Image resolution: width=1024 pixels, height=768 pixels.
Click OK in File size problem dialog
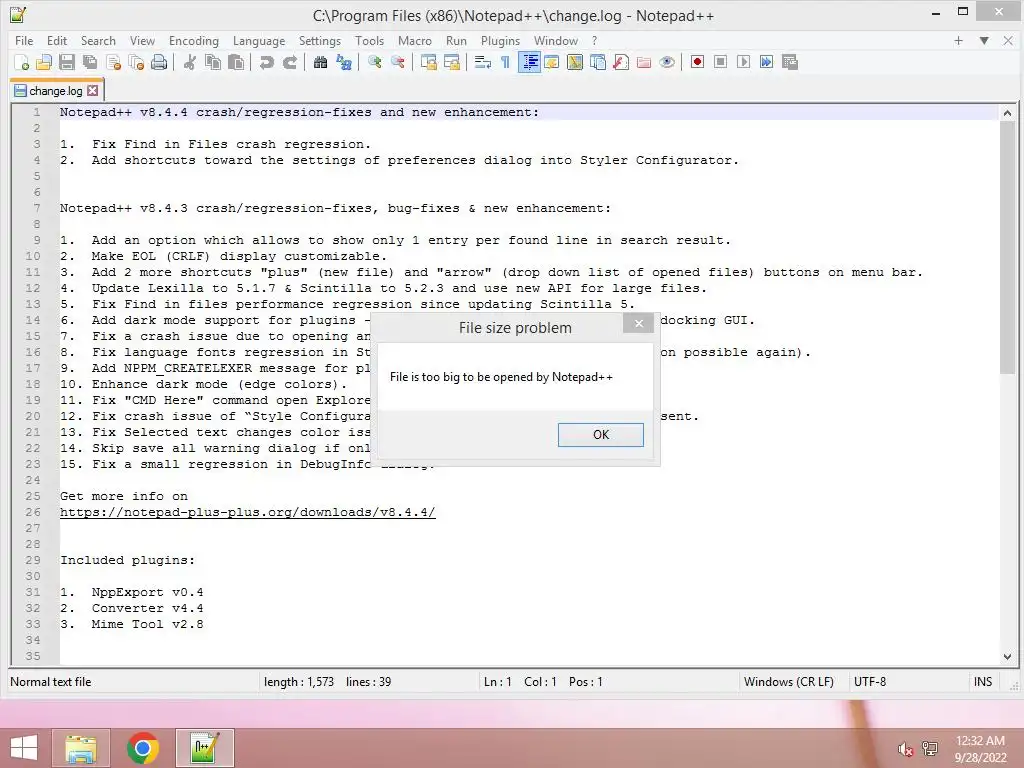pyautogui.click(x=600, y=435)
